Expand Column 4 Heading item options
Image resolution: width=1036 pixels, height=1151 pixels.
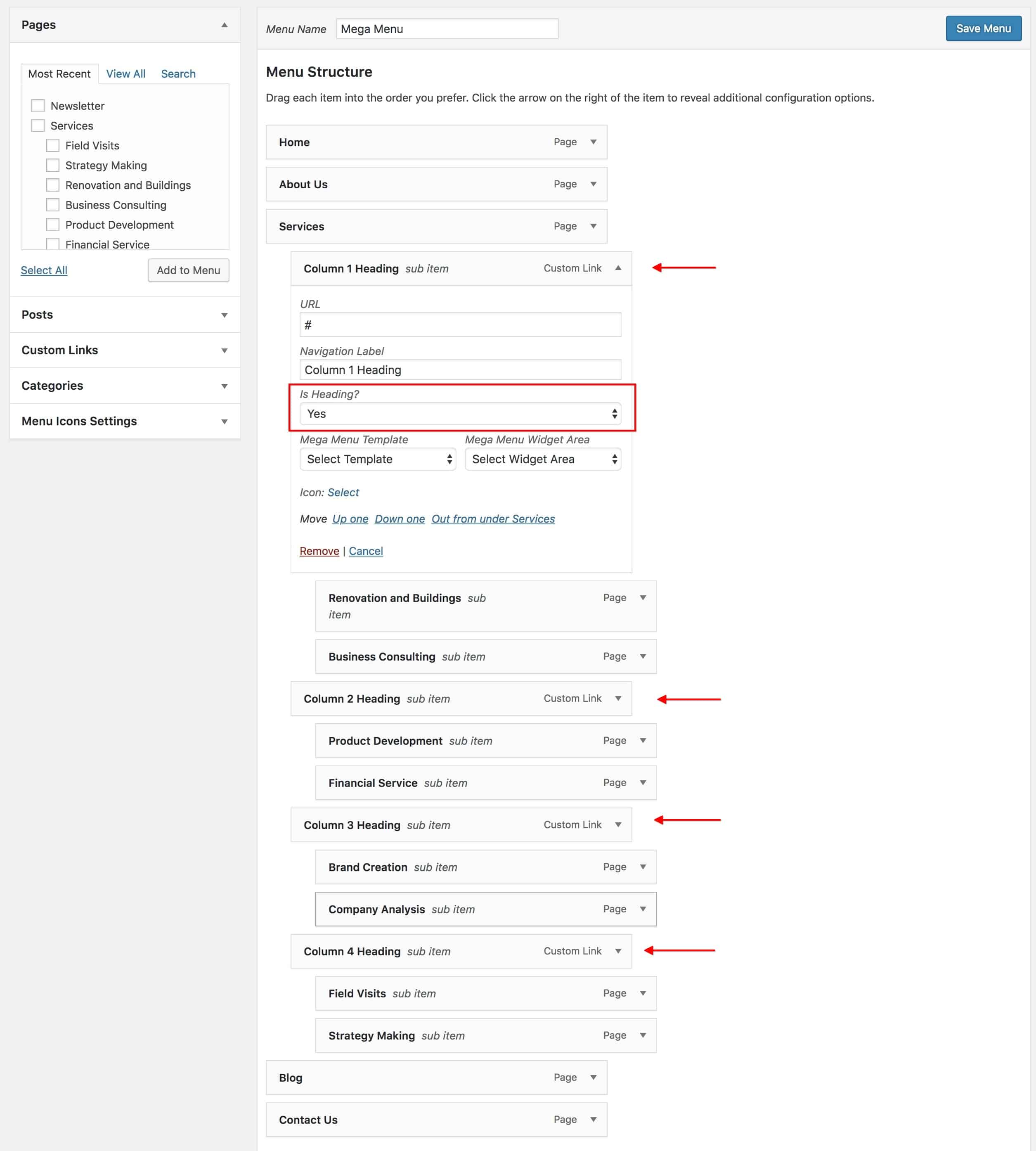618,951
